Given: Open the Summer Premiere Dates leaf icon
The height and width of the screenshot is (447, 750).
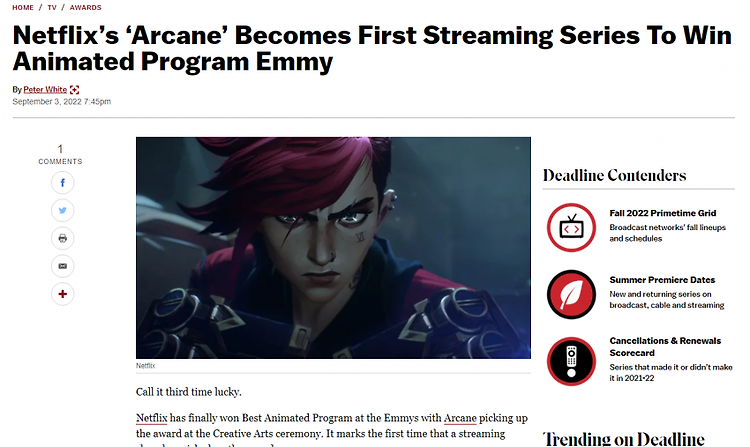Looking at the screenshot, I should pyautogui.click(x=571, y=294).
